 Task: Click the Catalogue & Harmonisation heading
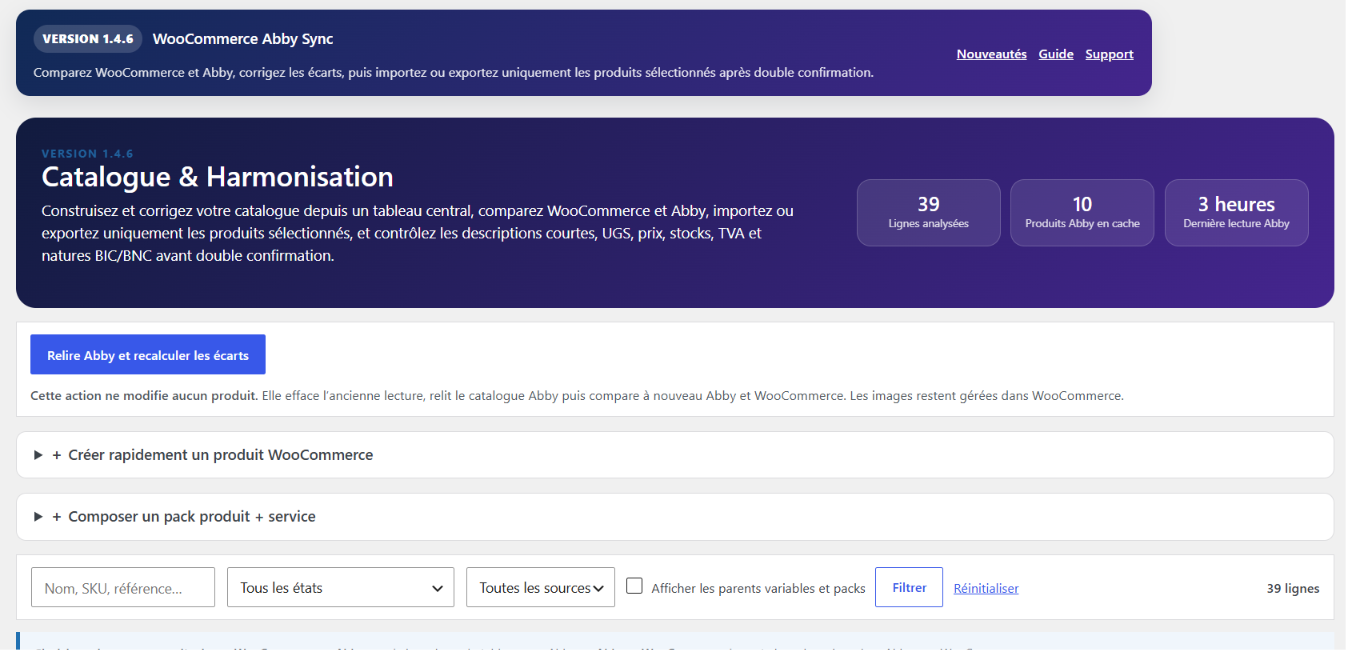click(x=217, y=177)
